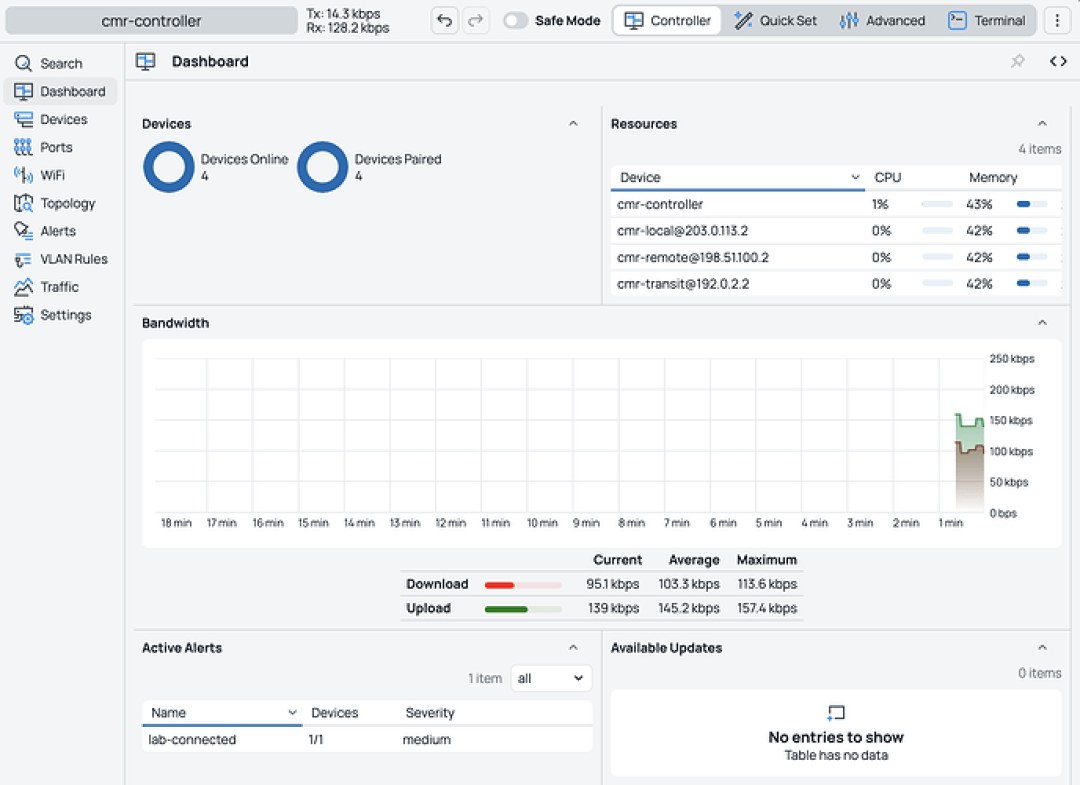Click the code view angle-brackets icon

pyautogui.click(x=1058, y=61)
